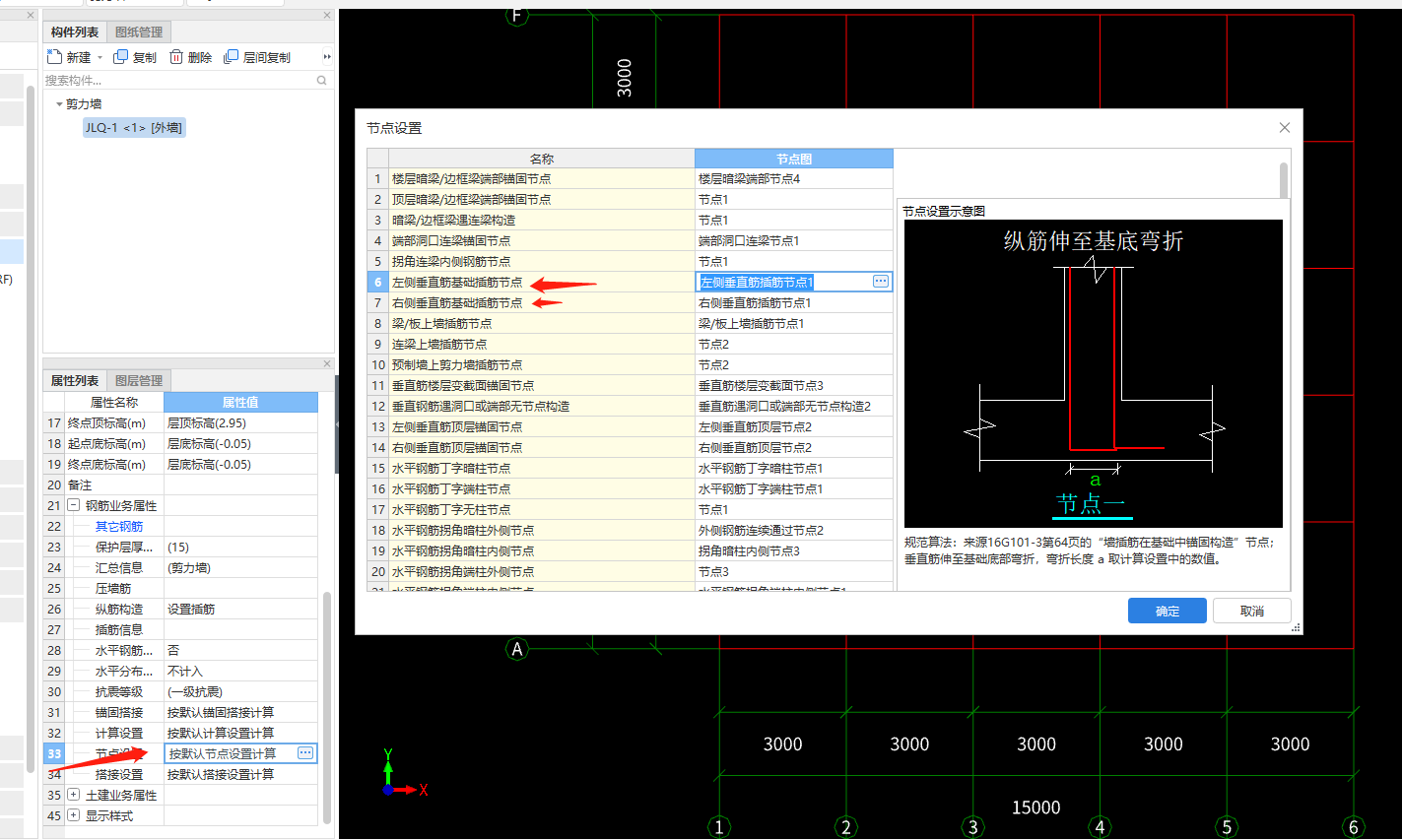Click the 其它钢筋 link in properties
The height and width of the screenshot is (840, 1402).
[119, 527]
